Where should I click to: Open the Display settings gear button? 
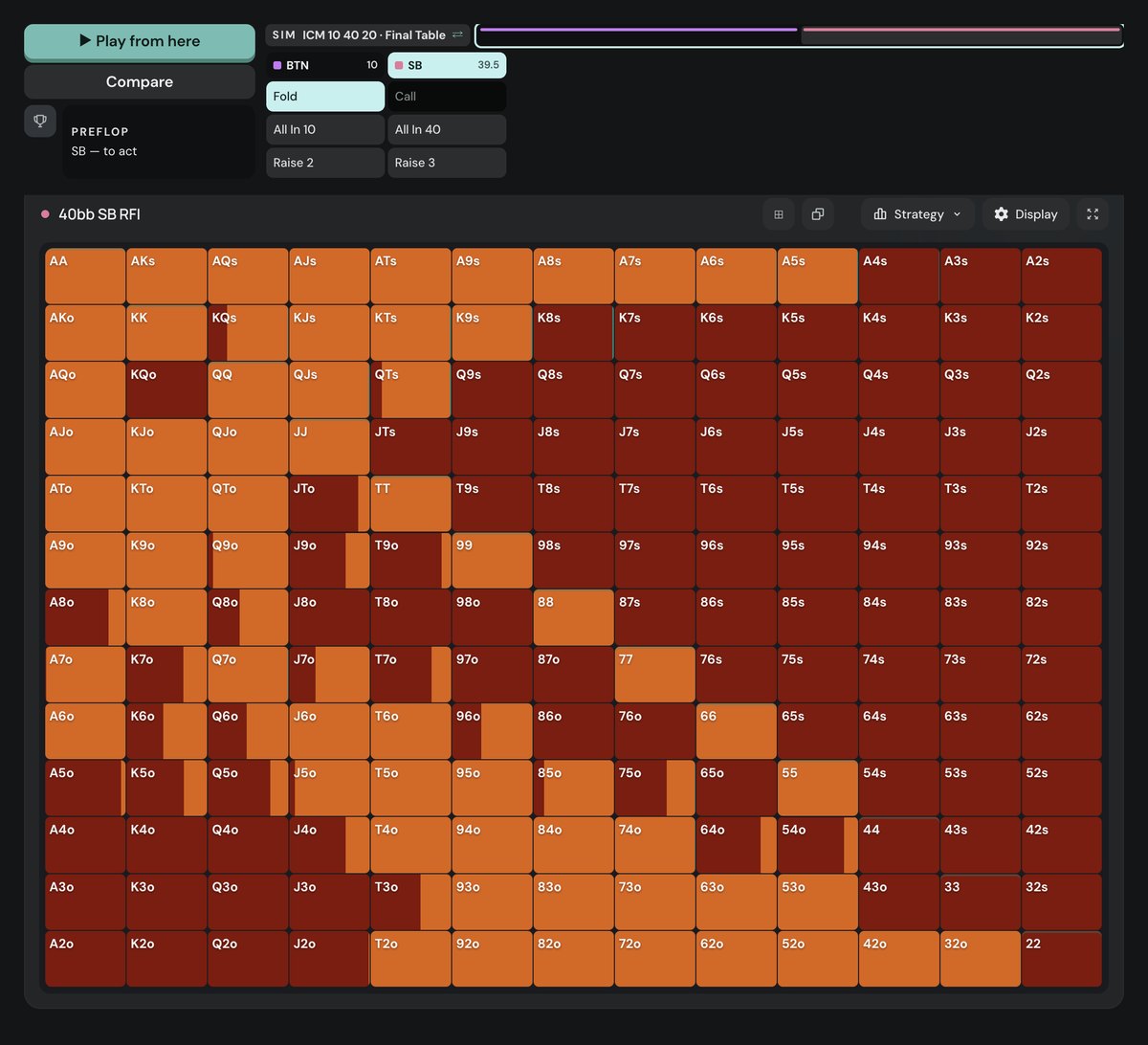(x=1026, y=214)
